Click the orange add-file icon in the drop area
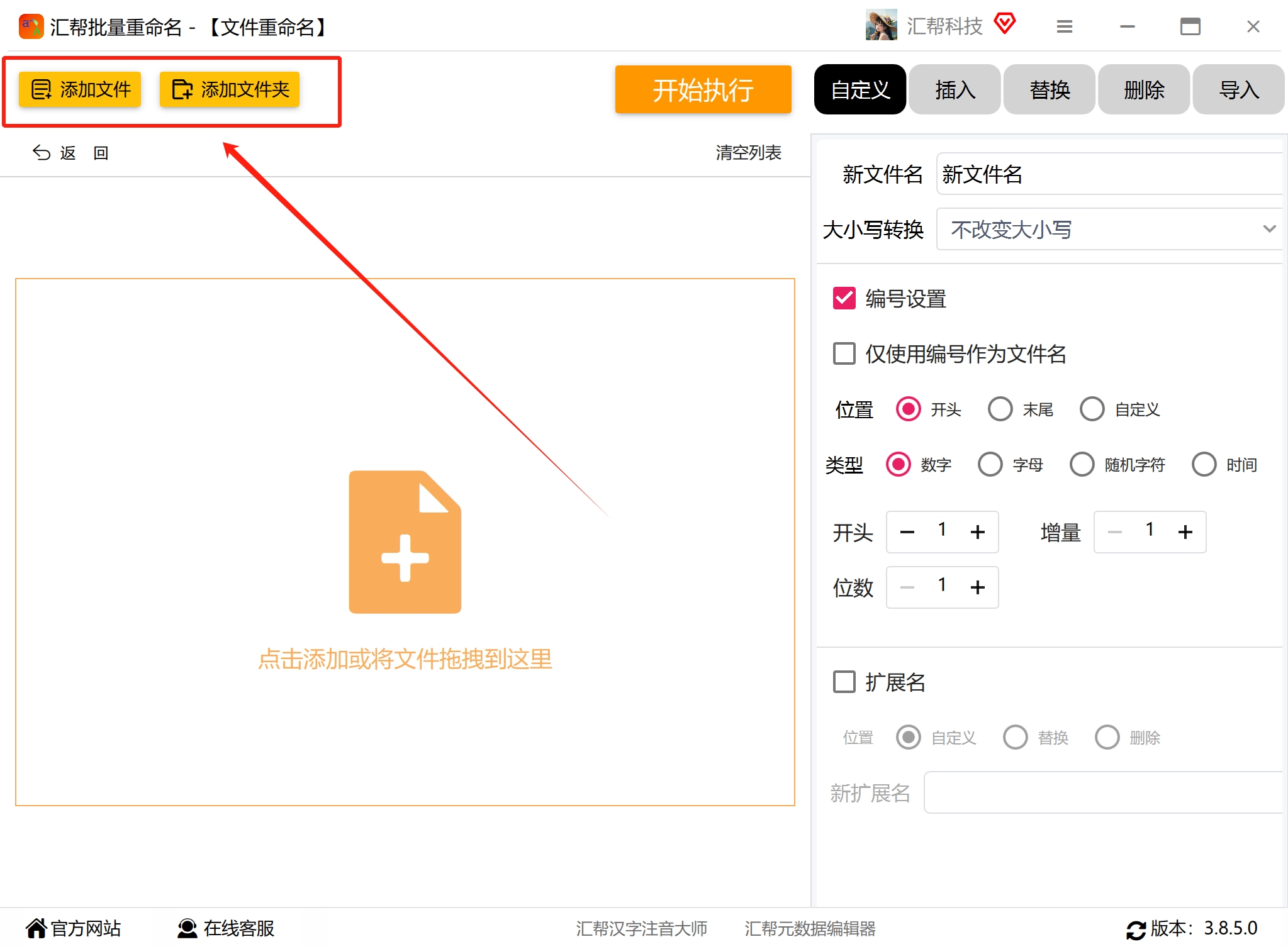Screen dimensions: 1288x949 point(405,541)
